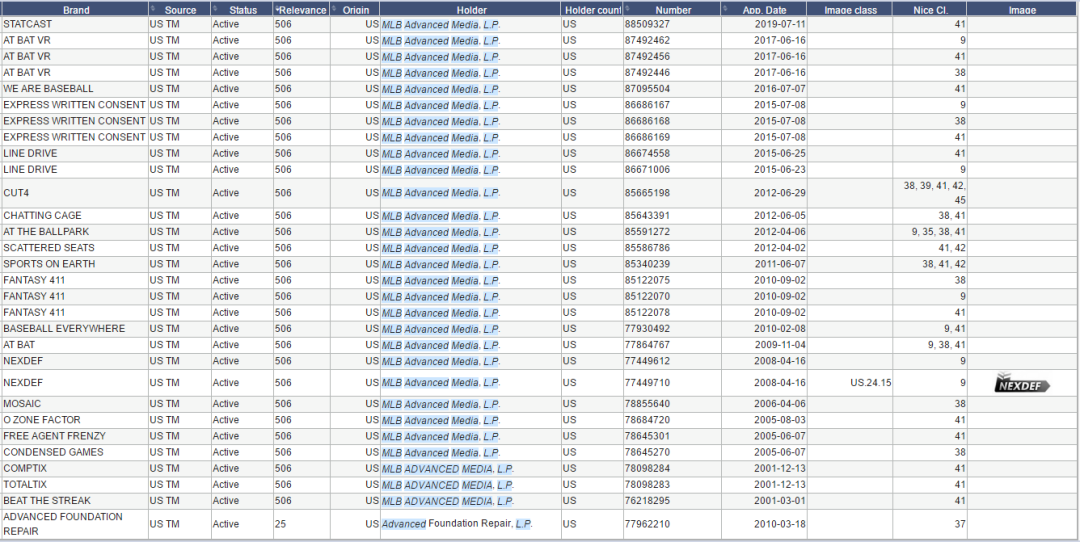Click sort arrow icon beside Relevance header

(x=277, y=9)
